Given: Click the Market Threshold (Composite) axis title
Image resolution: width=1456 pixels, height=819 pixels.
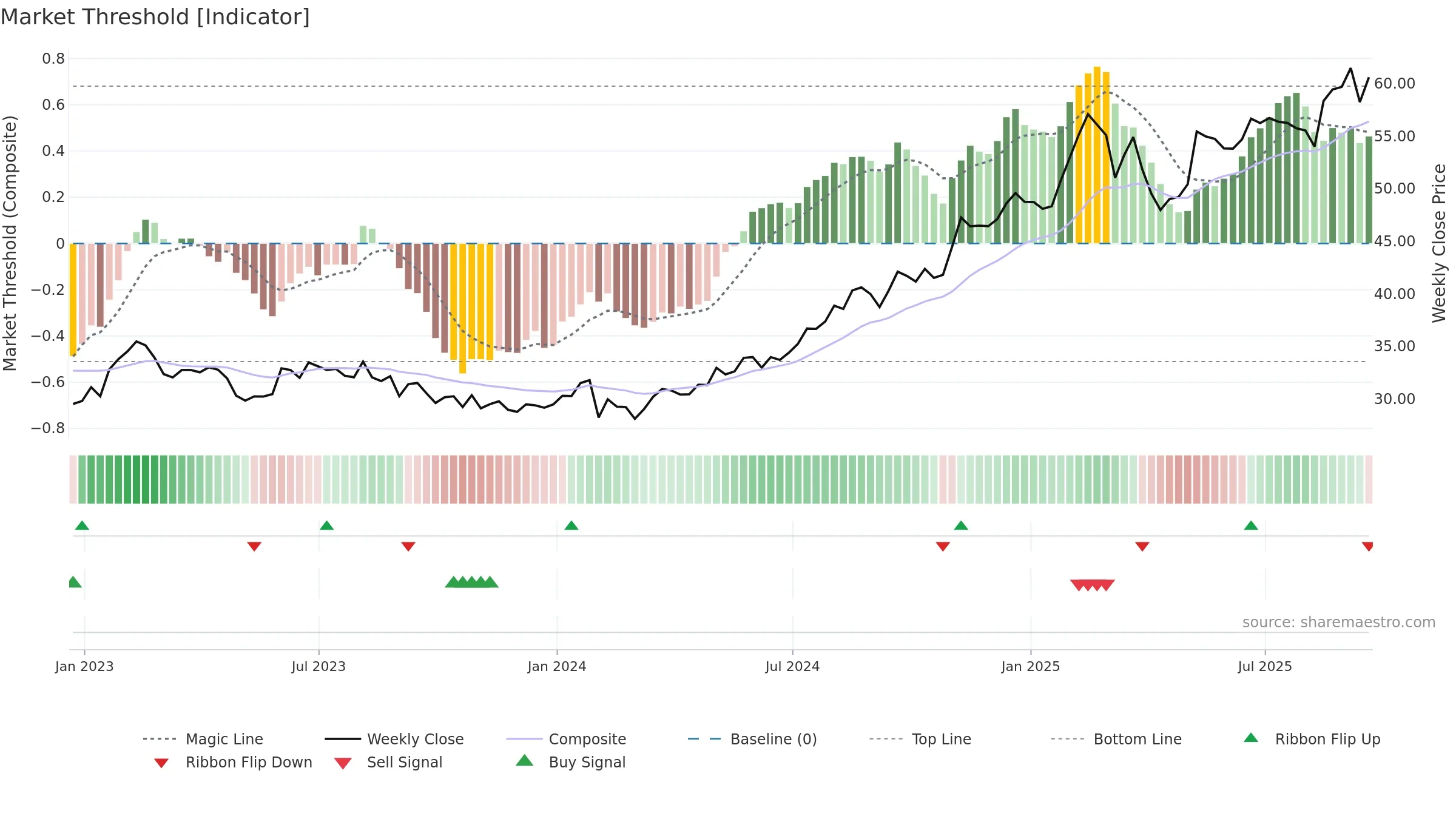Looking at the screenshot, I should click(10, 243).
